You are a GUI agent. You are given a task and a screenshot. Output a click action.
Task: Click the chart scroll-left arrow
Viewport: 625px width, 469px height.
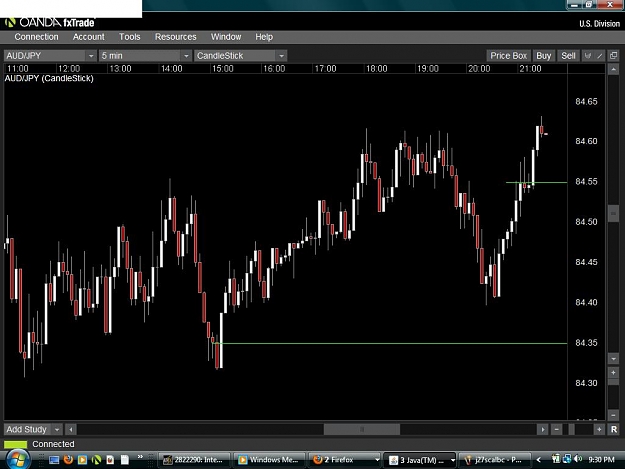click(x=71, y=429)
